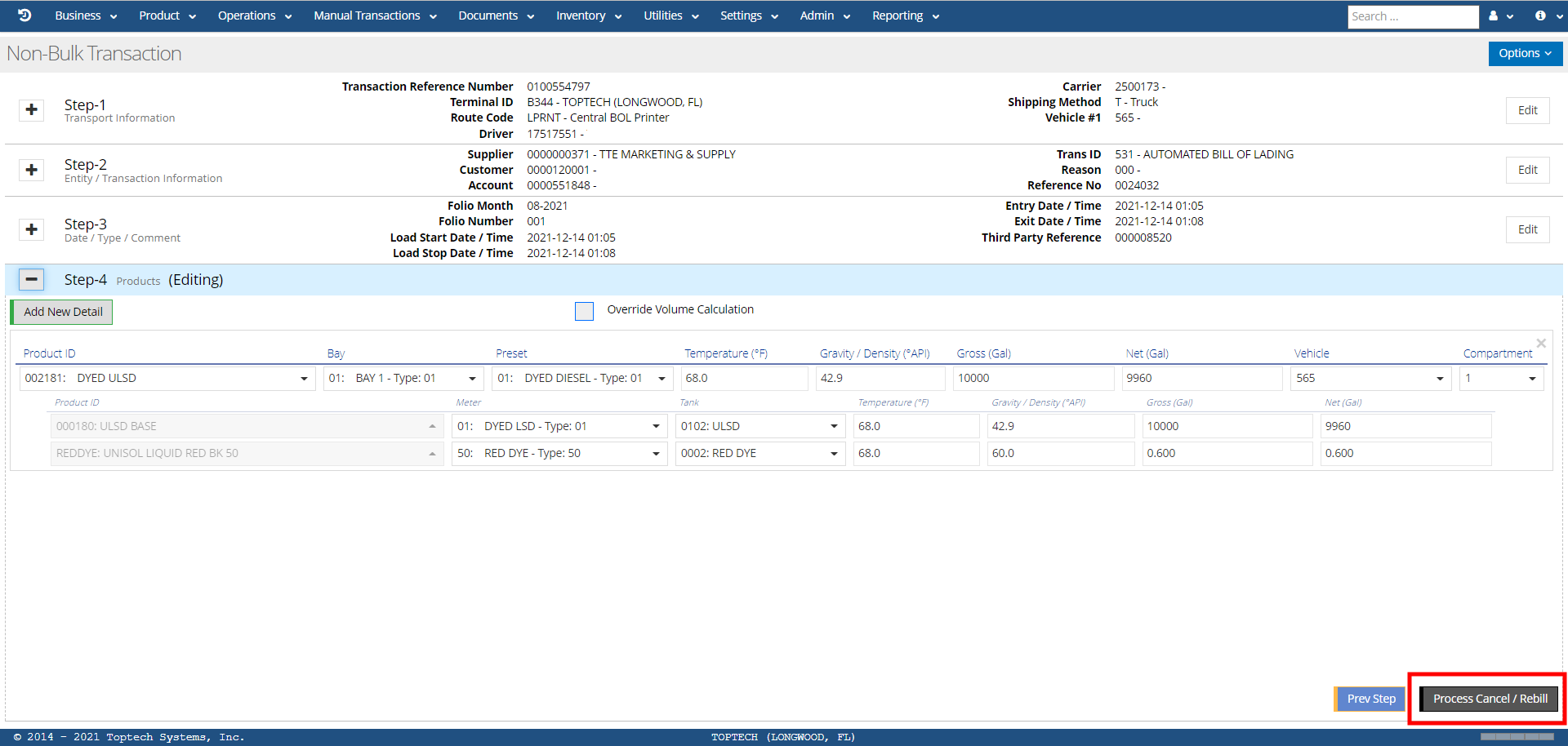
Task: Open the user account icon menu
Action: [1500, 16]
